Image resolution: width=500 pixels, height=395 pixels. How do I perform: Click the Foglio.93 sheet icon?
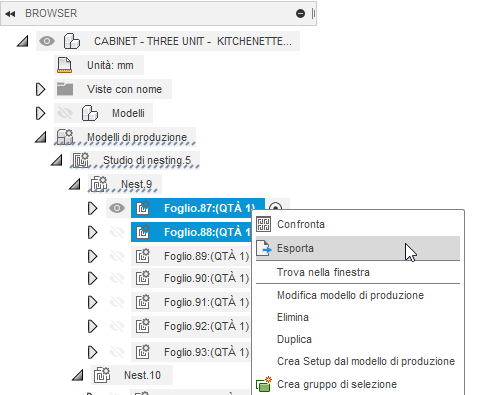pyautogui.click(x=143, y=352)
